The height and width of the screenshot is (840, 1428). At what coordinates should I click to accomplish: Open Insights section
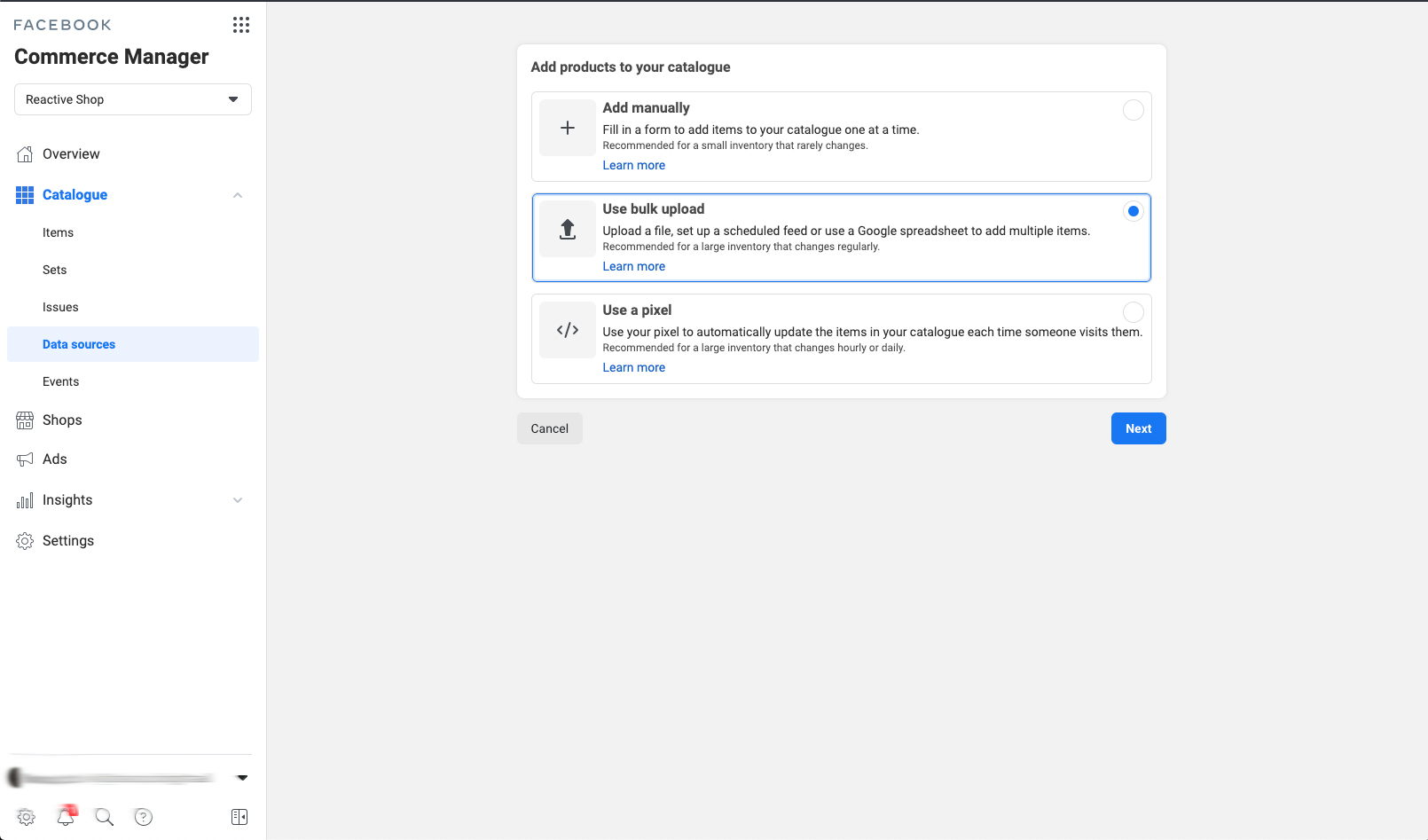(67, 500)
